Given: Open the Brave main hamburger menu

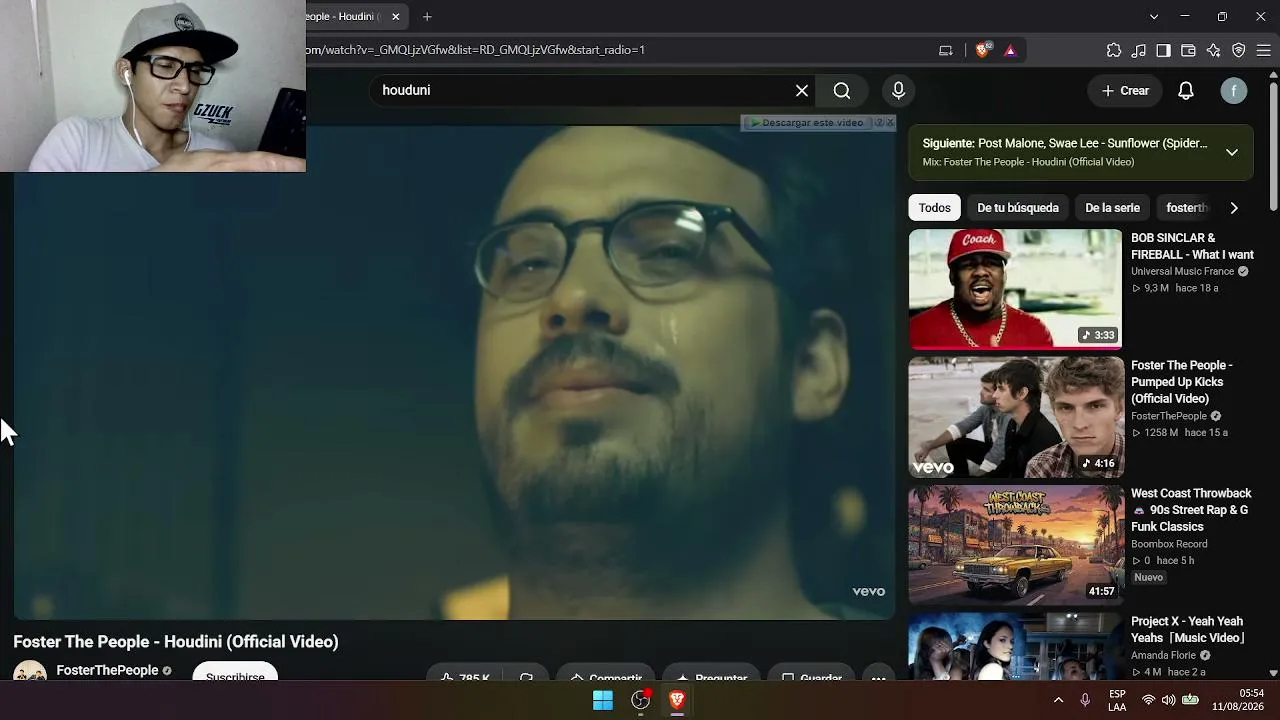Looking at the screenshot, I should click(1263, 50).
